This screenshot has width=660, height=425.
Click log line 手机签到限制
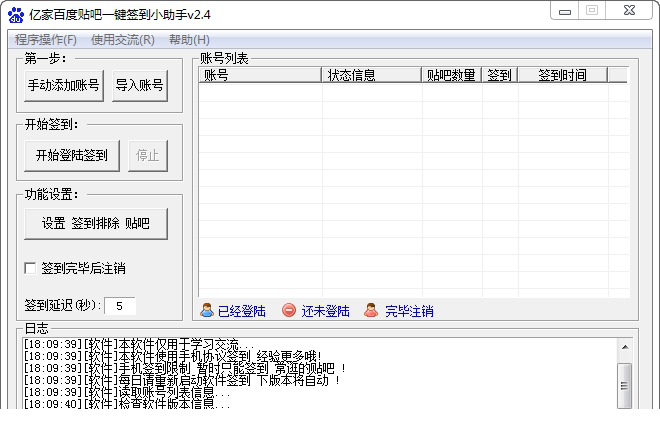(184, 369)
